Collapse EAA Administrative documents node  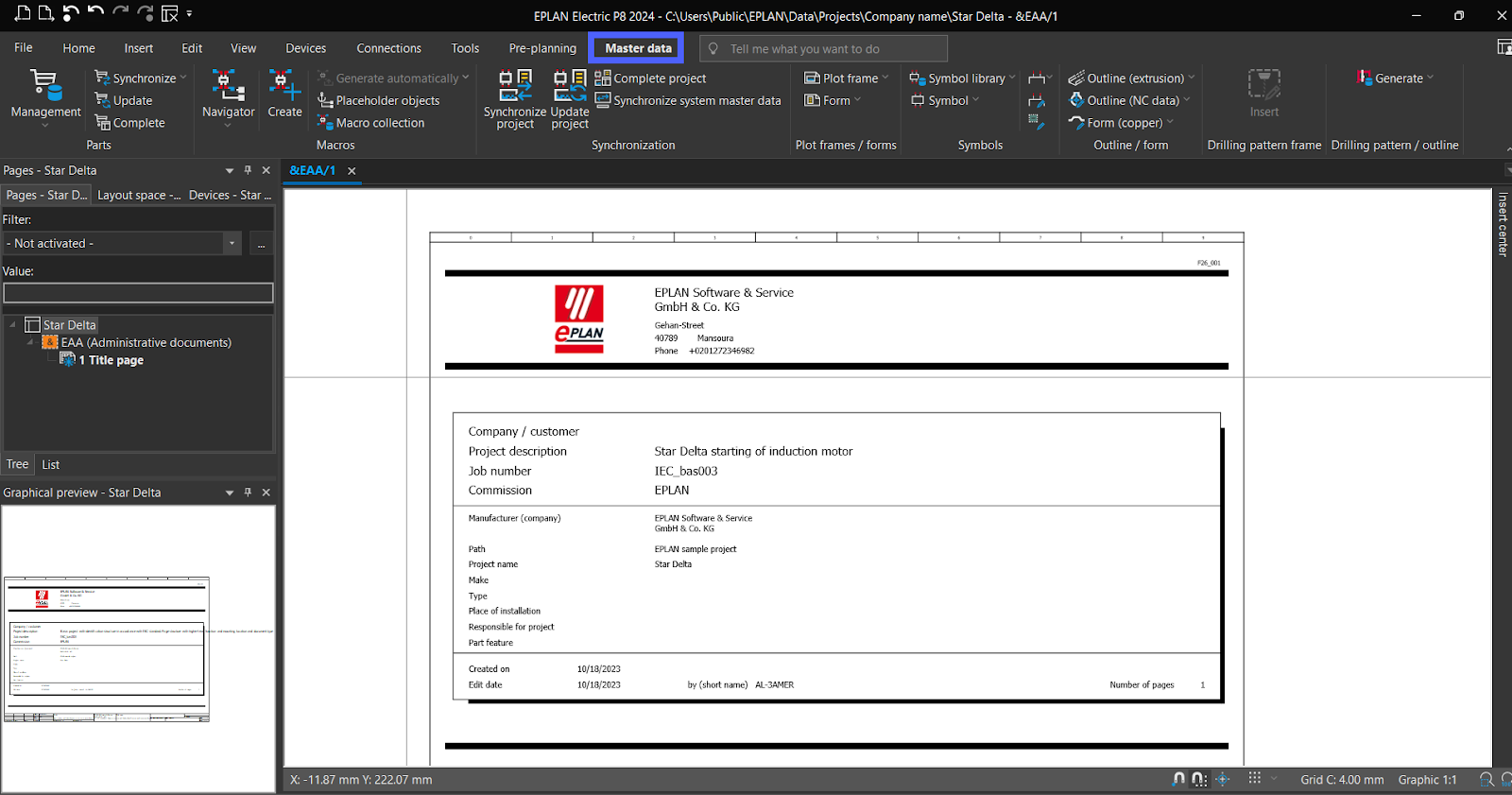[31, 342]
